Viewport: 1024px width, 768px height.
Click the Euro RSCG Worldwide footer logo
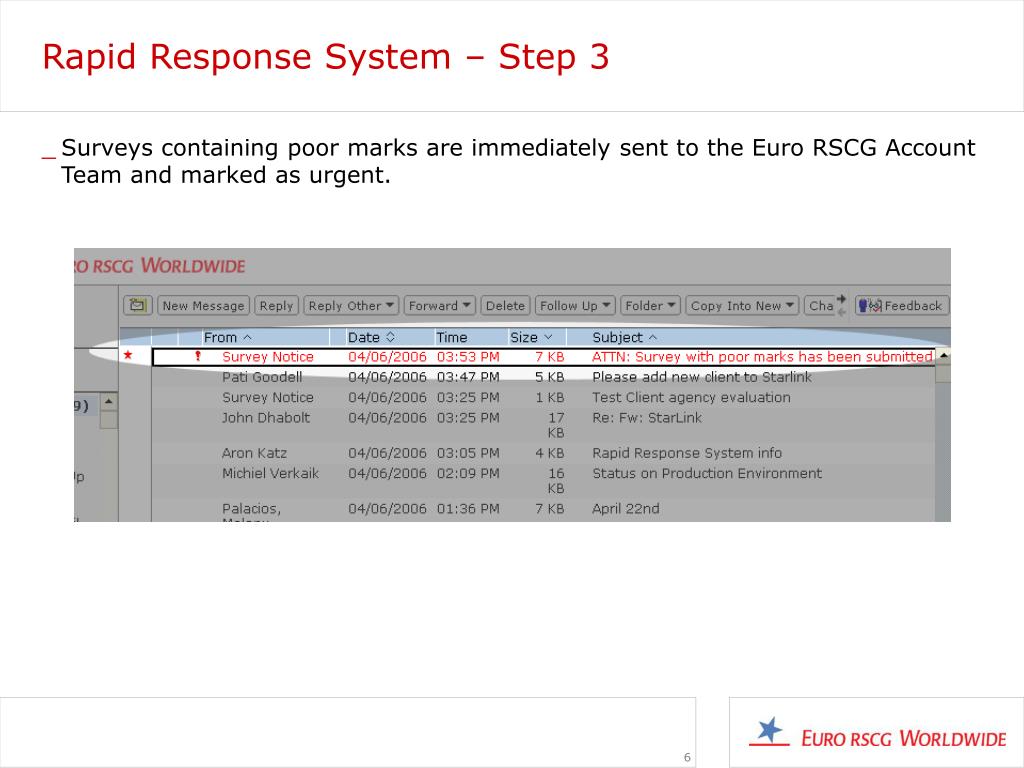point(876,734)
